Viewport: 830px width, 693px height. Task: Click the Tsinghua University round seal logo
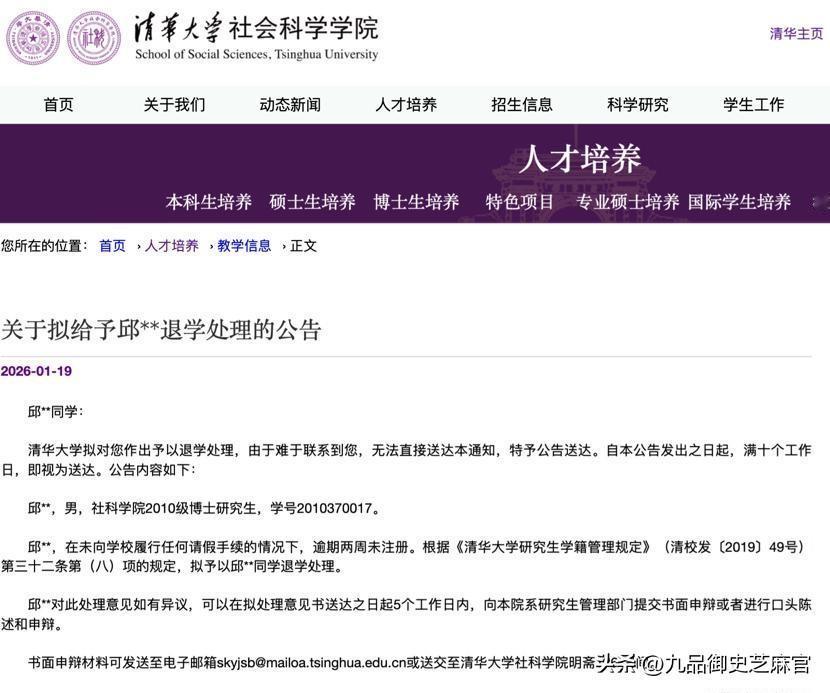pos(33,38)
